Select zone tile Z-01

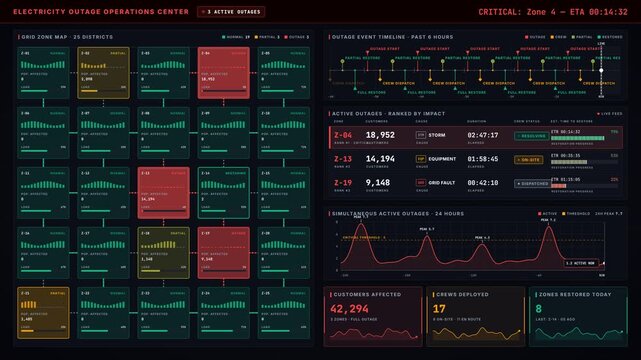click(x=43, y=73)
